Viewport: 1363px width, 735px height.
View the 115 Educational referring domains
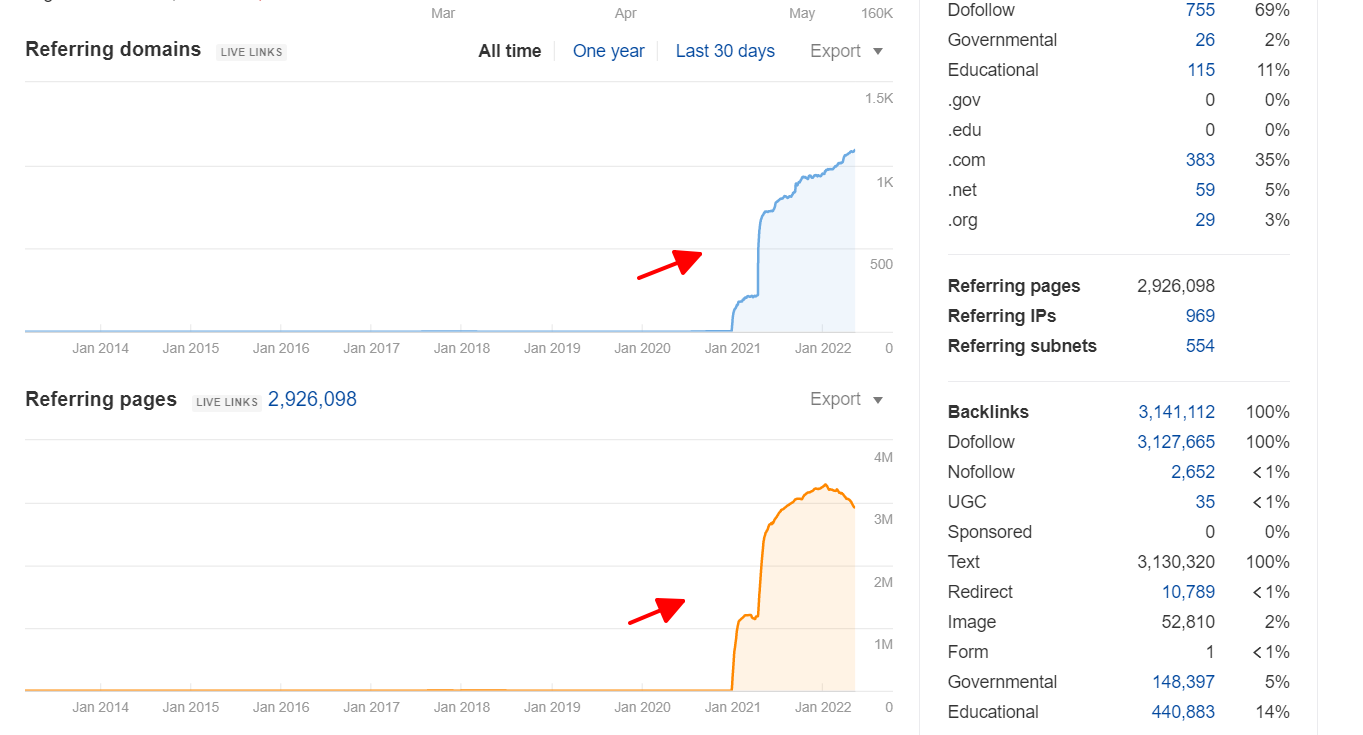pos(1201,70)
